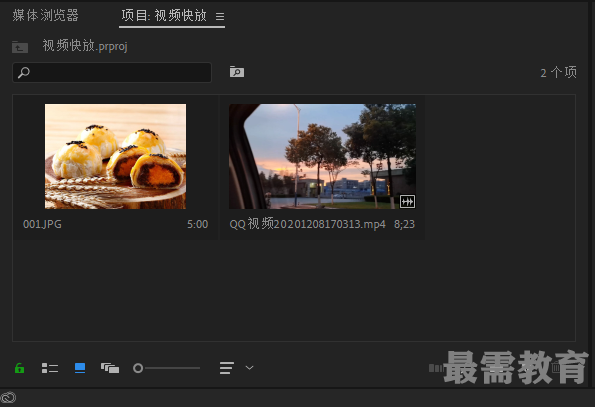Select the 项目: 视频快放 tab
Image resolution: width=595 pixels, height=407 pixels.
(164, 16)
